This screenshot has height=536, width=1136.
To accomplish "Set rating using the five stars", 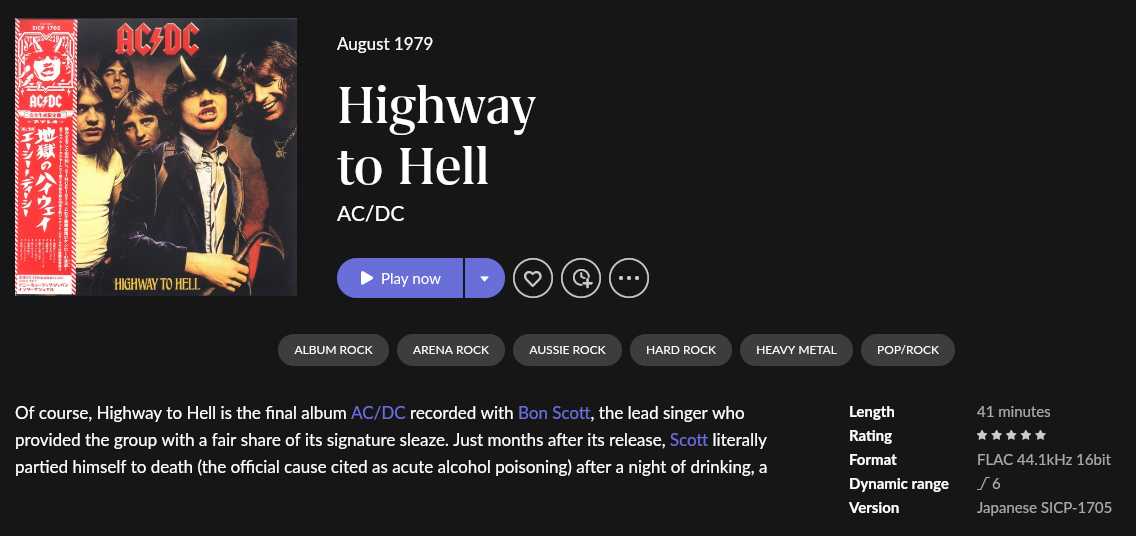I will tap(1011, 436).
